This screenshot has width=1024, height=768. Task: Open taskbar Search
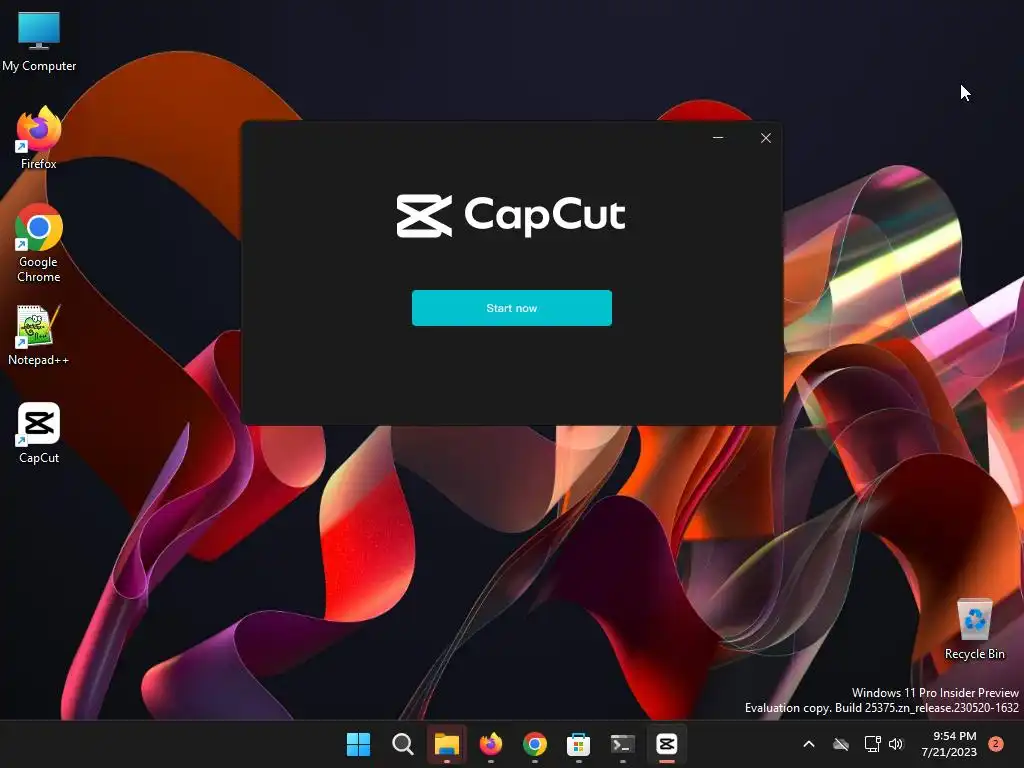(x=402, y=744)
